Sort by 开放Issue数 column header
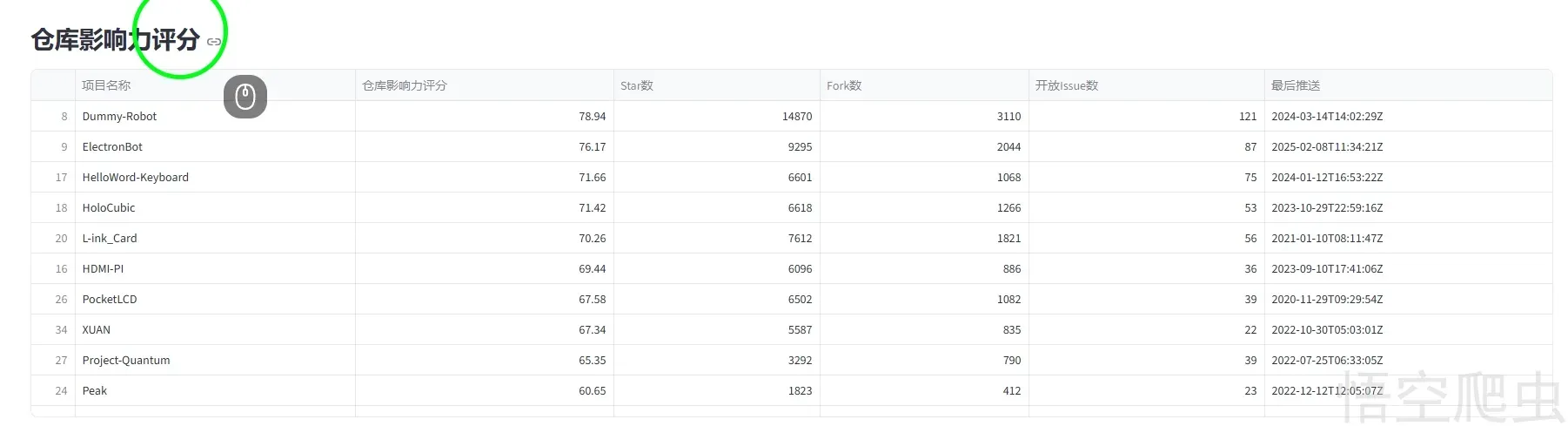This screenshot has height=426, width=1568. click(1067, 85)
